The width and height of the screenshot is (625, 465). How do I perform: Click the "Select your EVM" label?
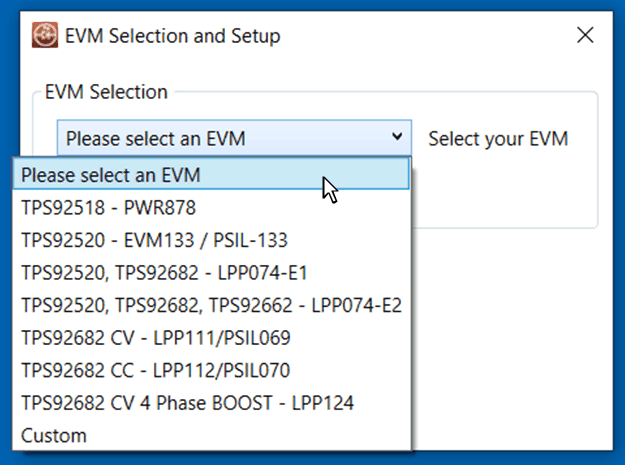(498, 139)
